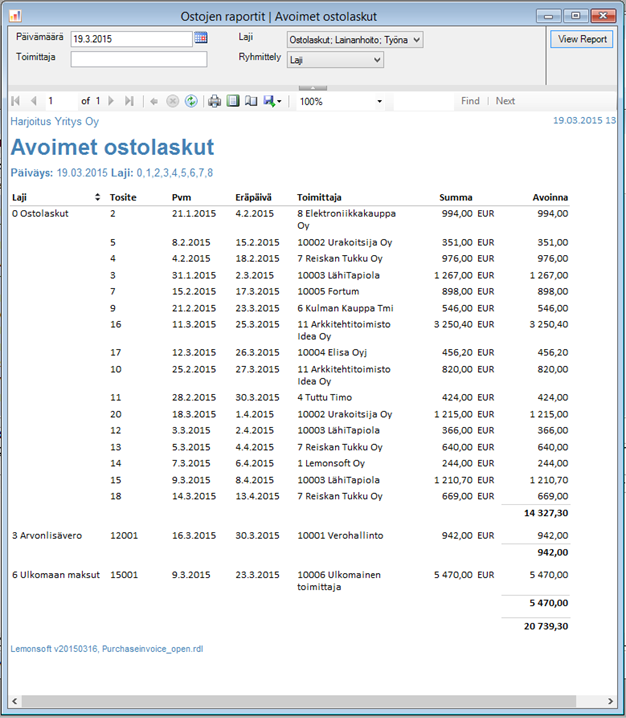Click application icon in title bar
This screenshot has width=626, height=718.
click(15, 16)
